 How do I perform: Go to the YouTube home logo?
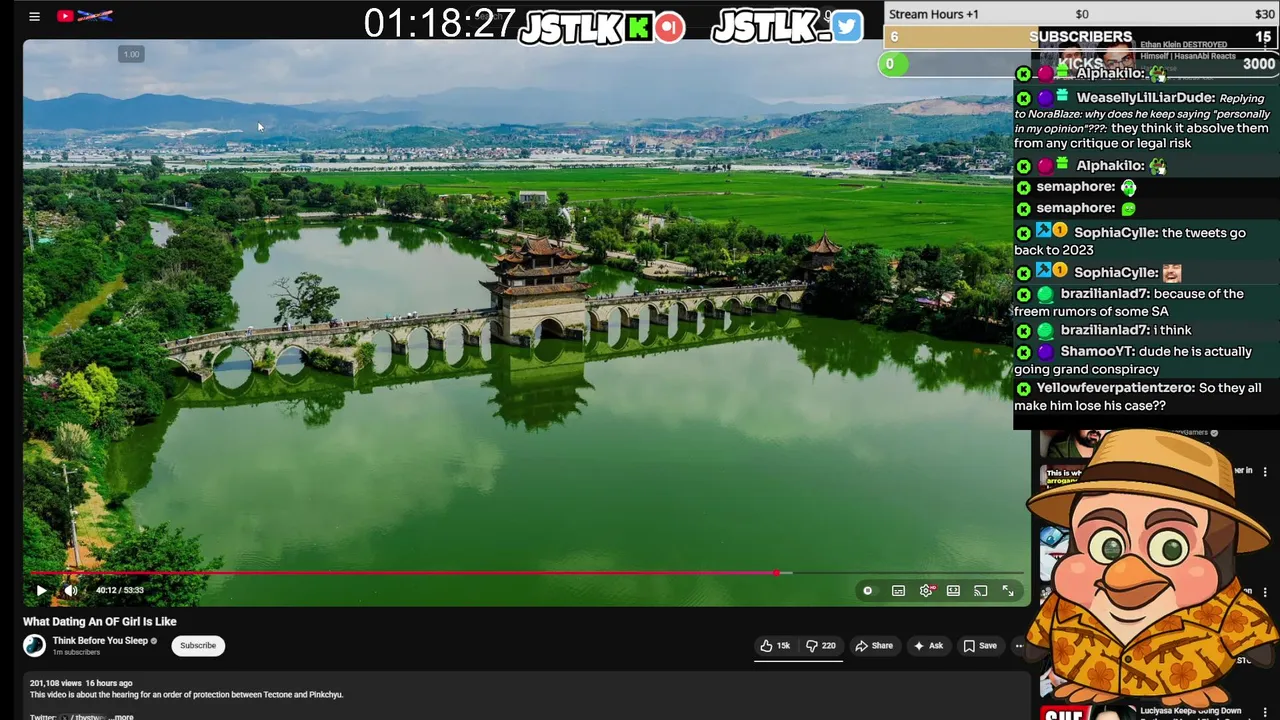coord(84,16)
